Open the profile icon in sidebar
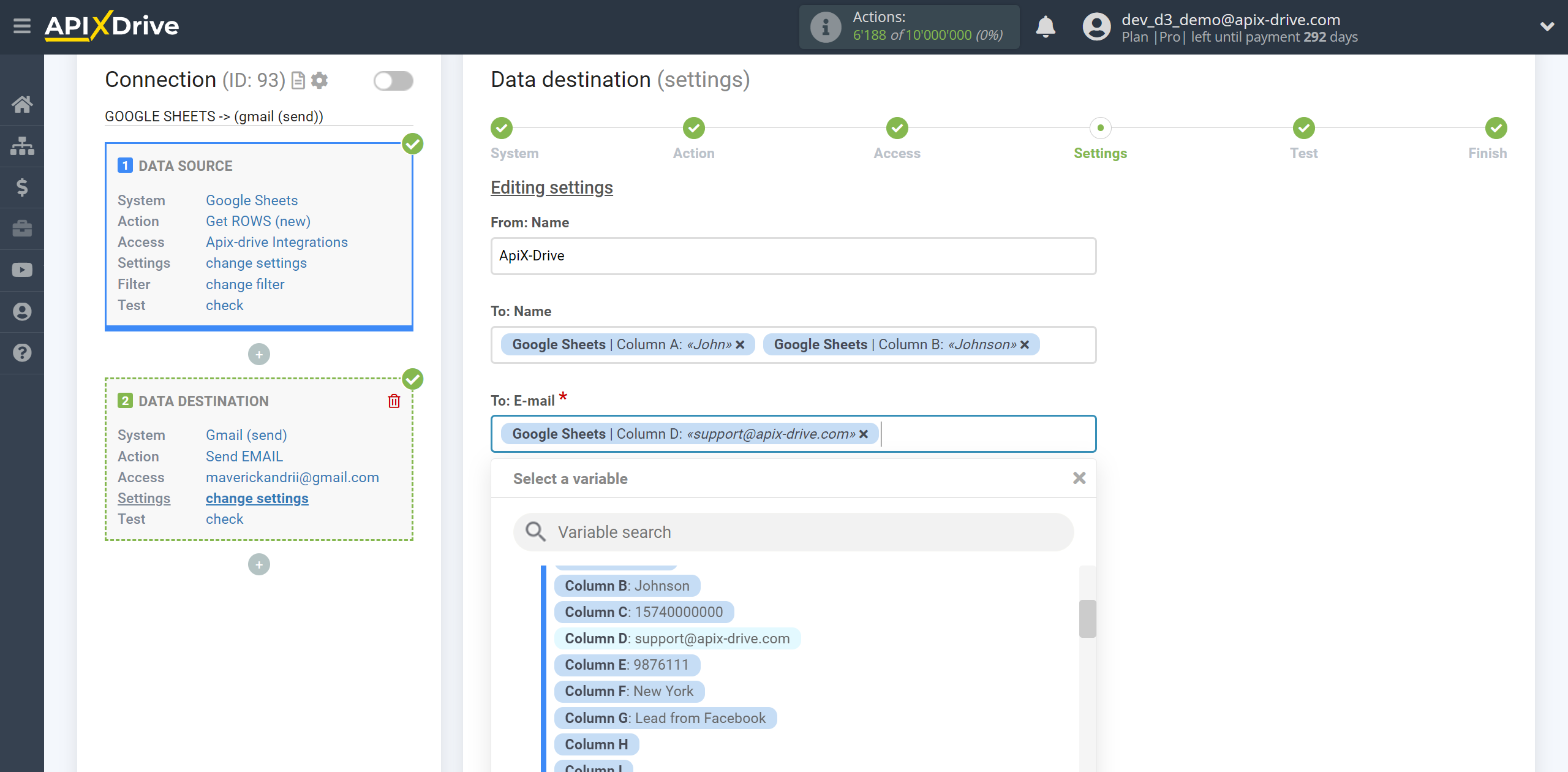This screenshot has height=772, width=1568. 22,311
